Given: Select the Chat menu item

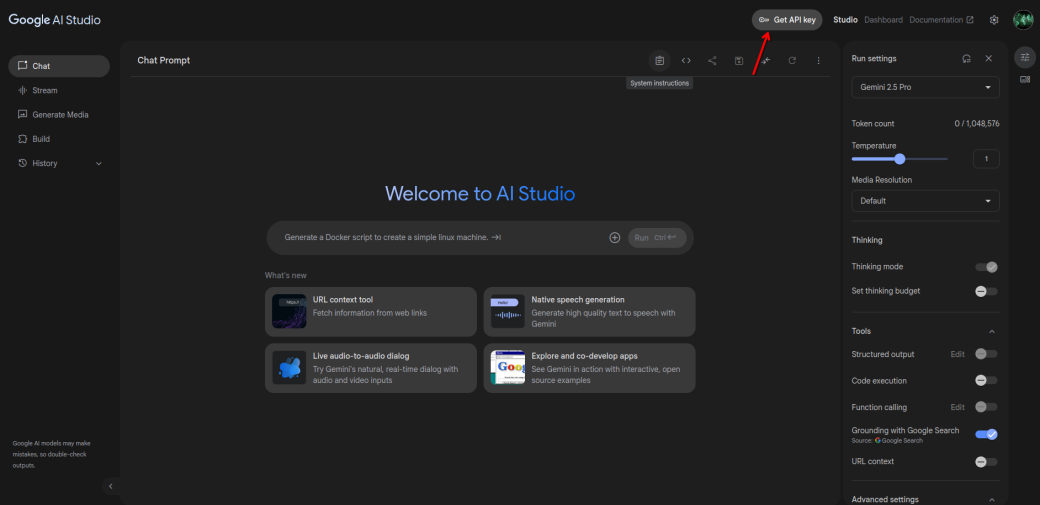Looking at the screenshot, I should pyautogui.click(x=59, y=66).
